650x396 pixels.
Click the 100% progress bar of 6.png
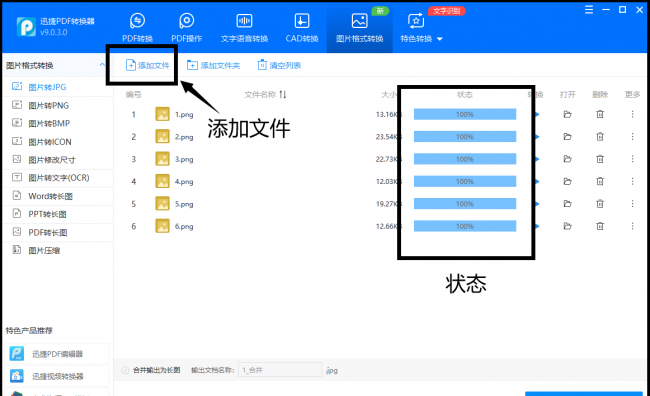[465, 226]
